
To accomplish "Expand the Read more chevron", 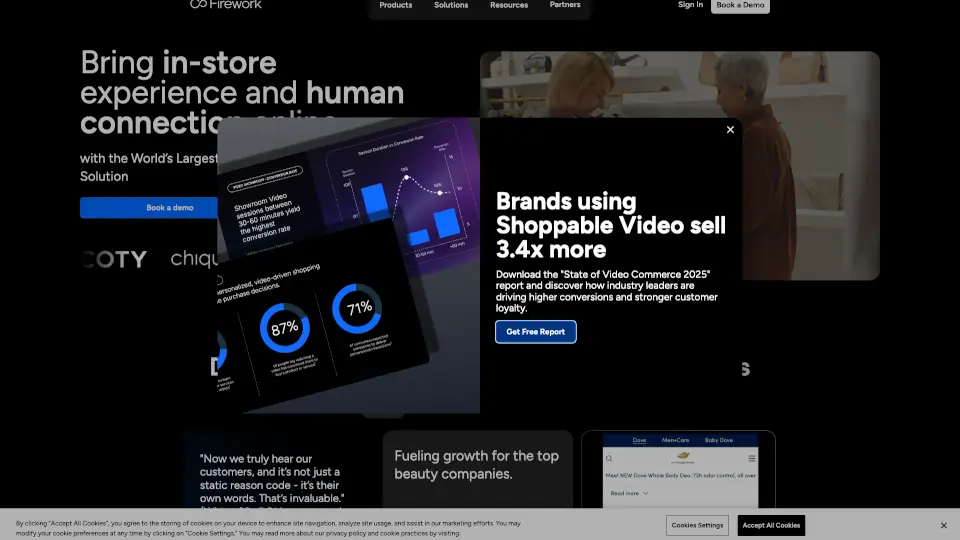I will (645, 493).
